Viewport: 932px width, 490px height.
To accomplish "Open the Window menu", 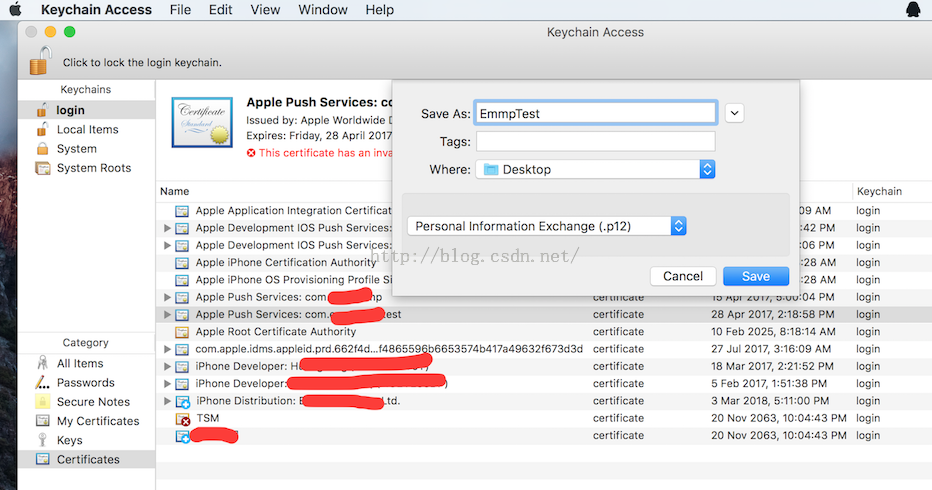I will [323, 10].
